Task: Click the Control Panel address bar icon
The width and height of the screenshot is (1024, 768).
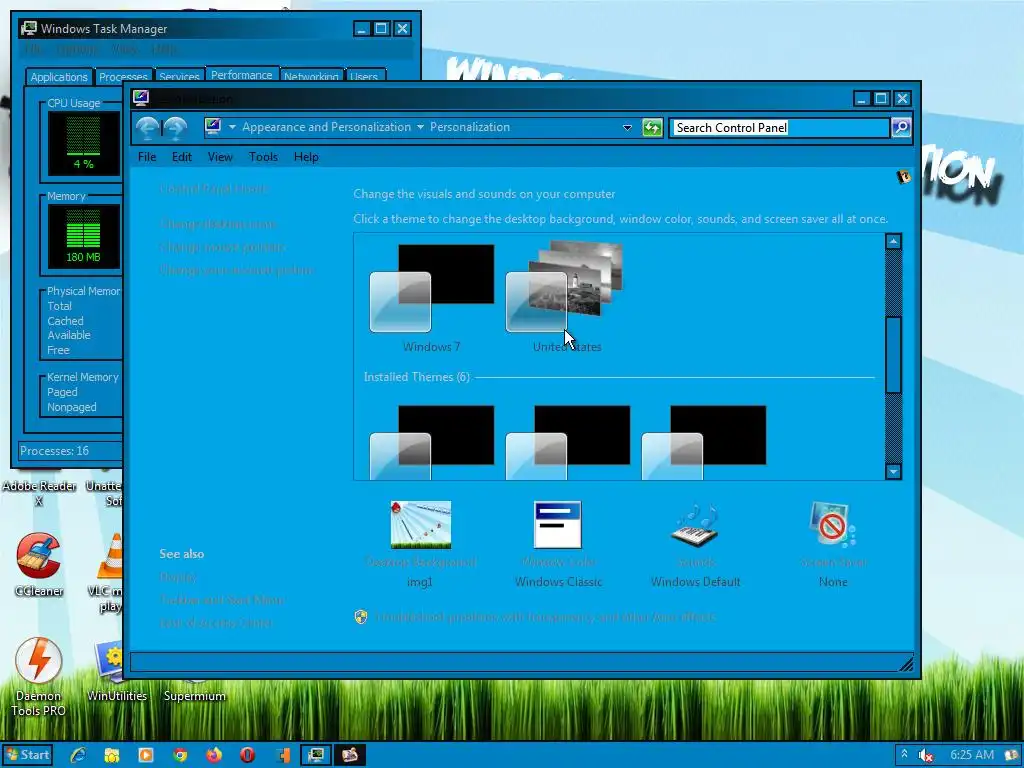Action: [x=213, y=127]
